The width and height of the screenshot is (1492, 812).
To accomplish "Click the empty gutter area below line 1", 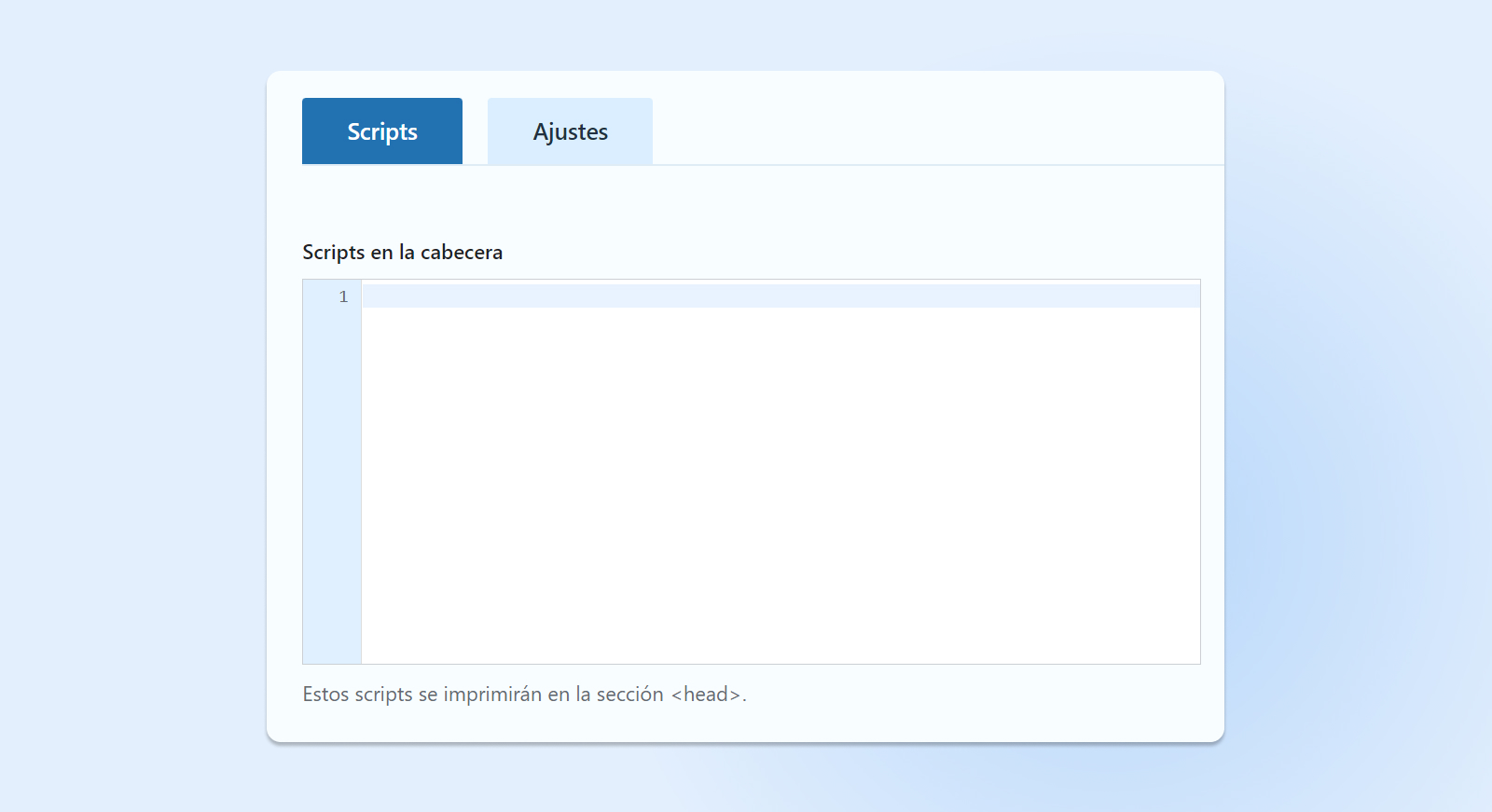I will point(332,485).
